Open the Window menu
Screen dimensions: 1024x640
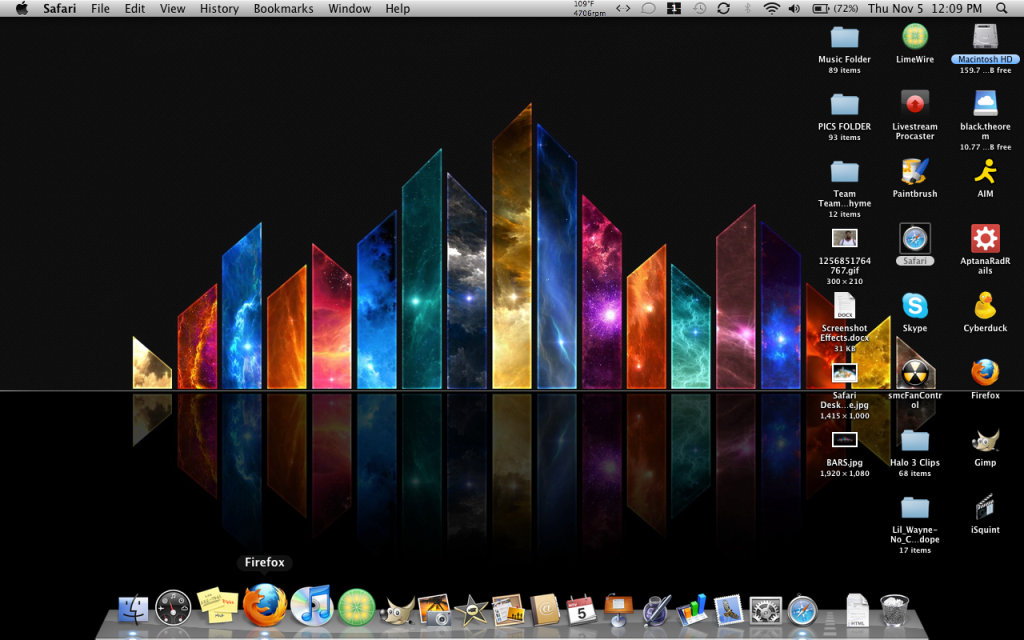349,8
